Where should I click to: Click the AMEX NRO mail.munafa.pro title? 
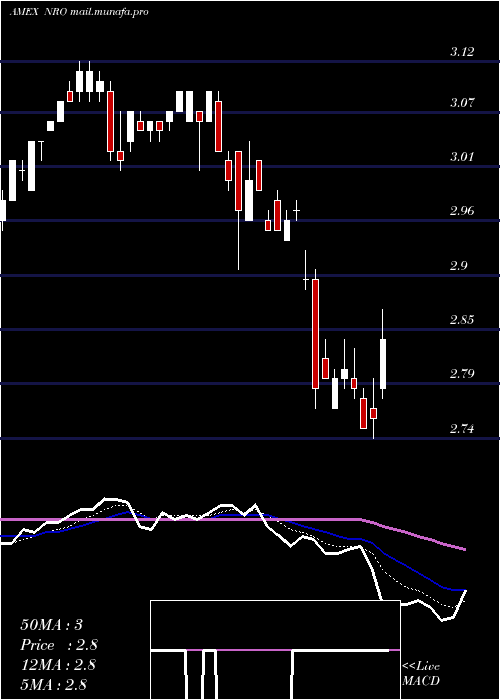coord(79,12)
